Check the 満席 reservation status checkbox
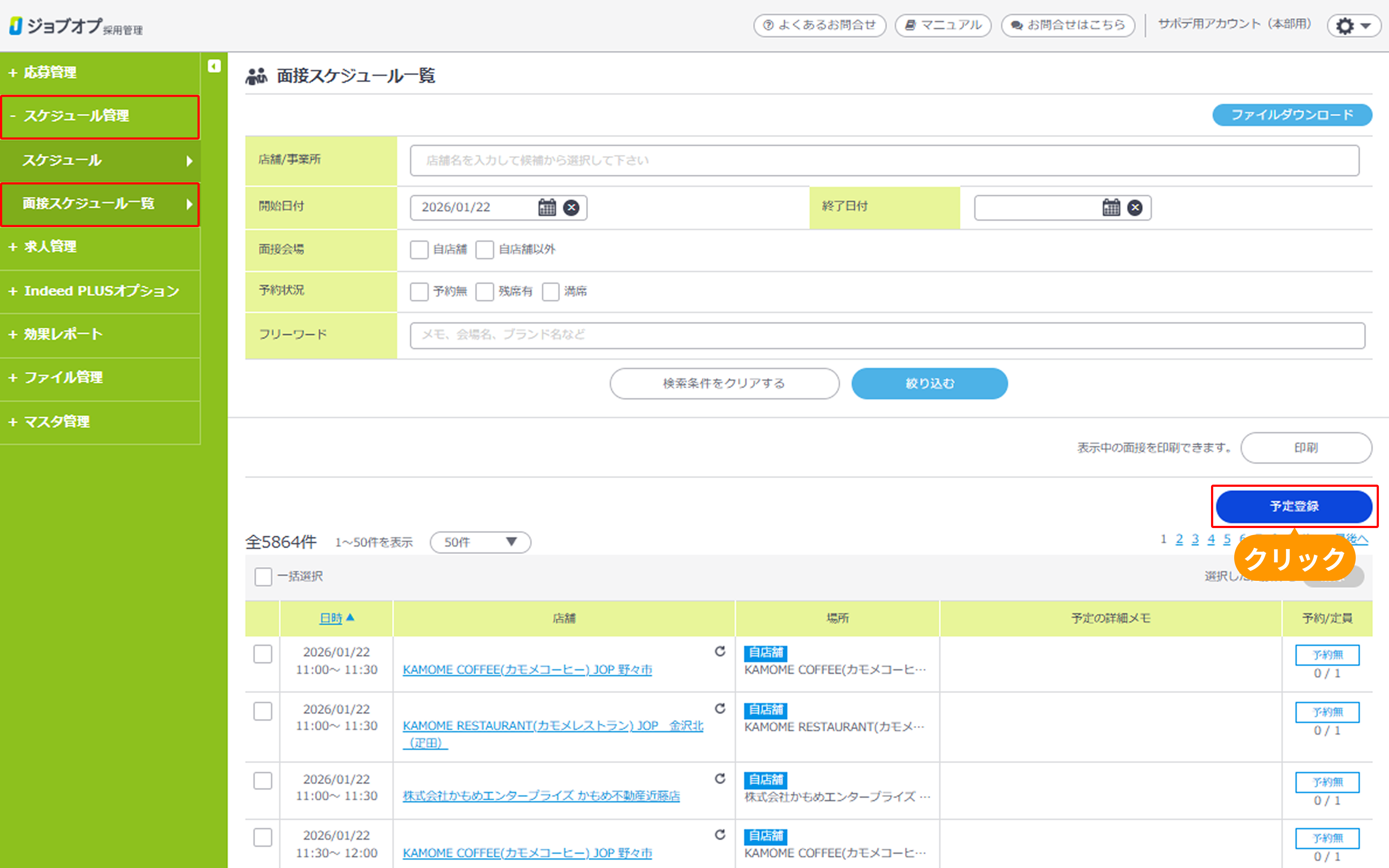The image size is (1389, 868). click(551, 292)
